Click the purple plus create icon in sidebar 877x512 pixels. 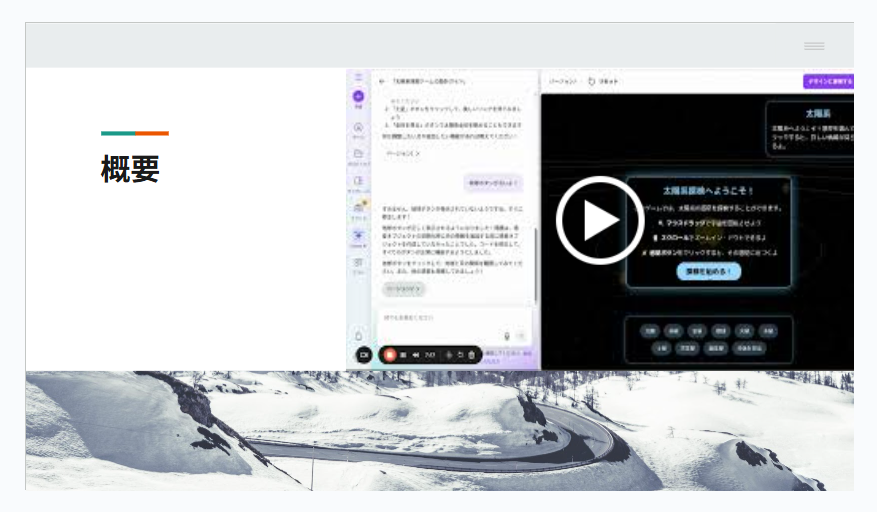358,97
